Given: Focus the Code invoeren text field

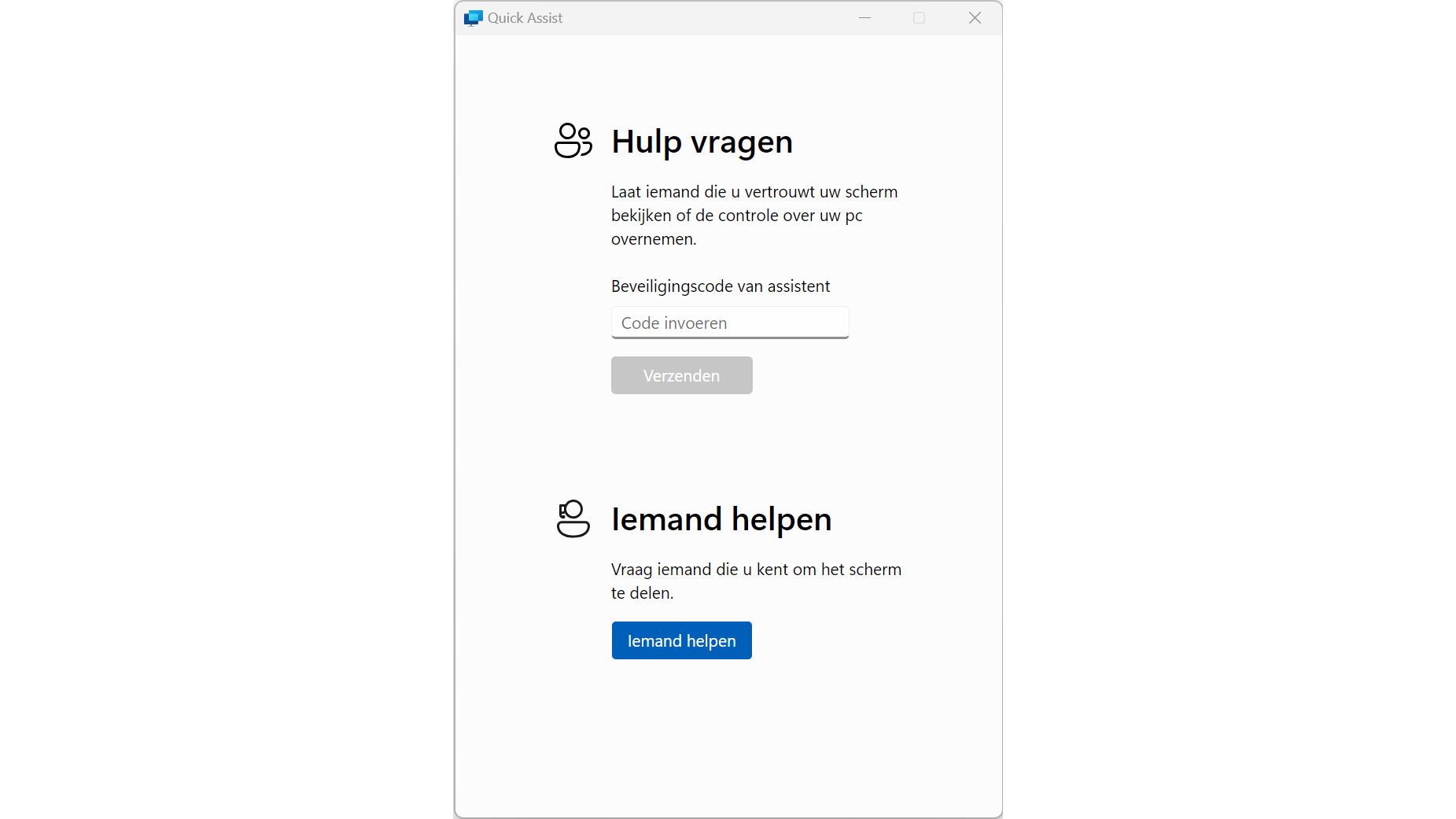Looking at the screenshot, I should [730, 323].
